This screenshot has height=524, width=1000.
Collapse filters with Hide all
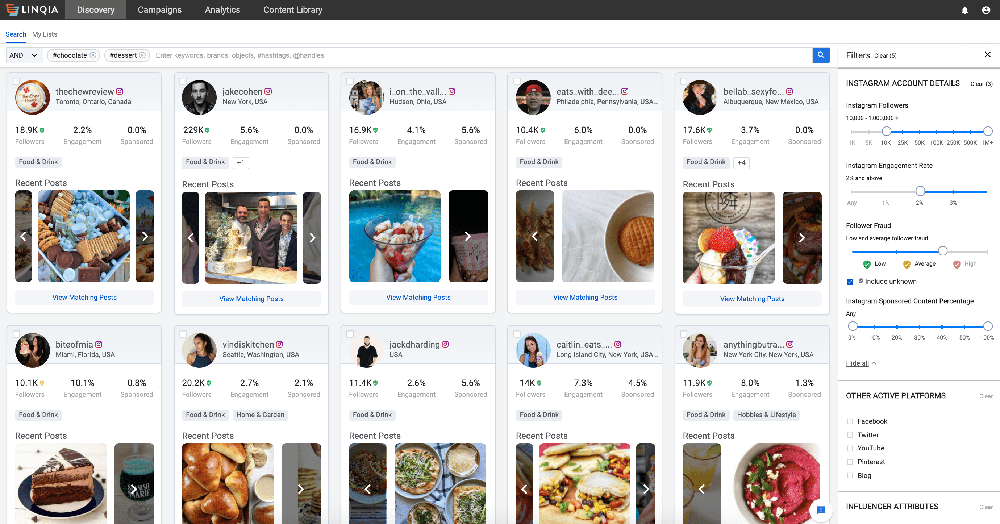(860, 363)
